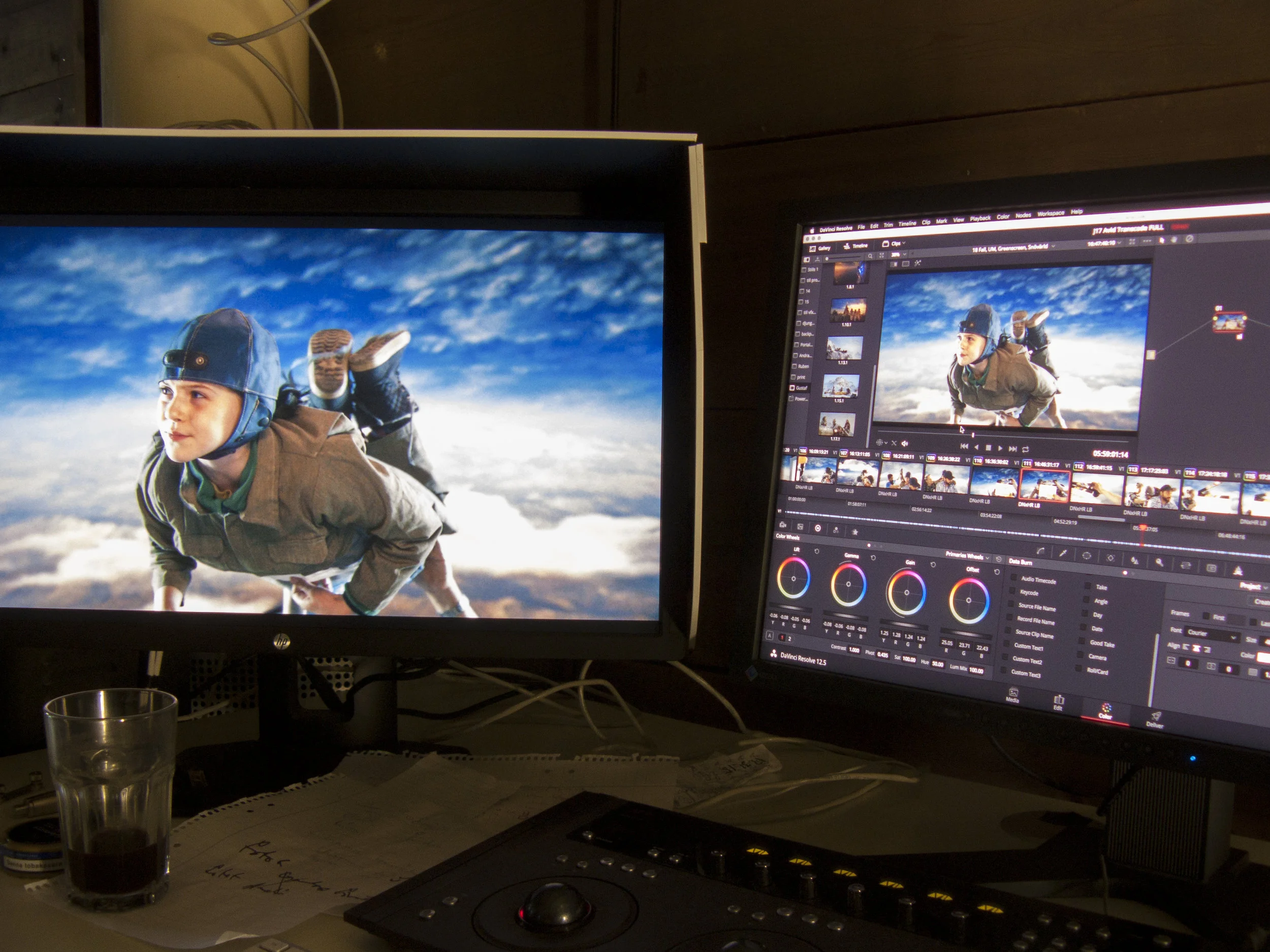The width and height of the screenshot is (1270, 952).
Task: Open the Blur palette icon
Action: pyautogui.click(x=1134, y=561)
